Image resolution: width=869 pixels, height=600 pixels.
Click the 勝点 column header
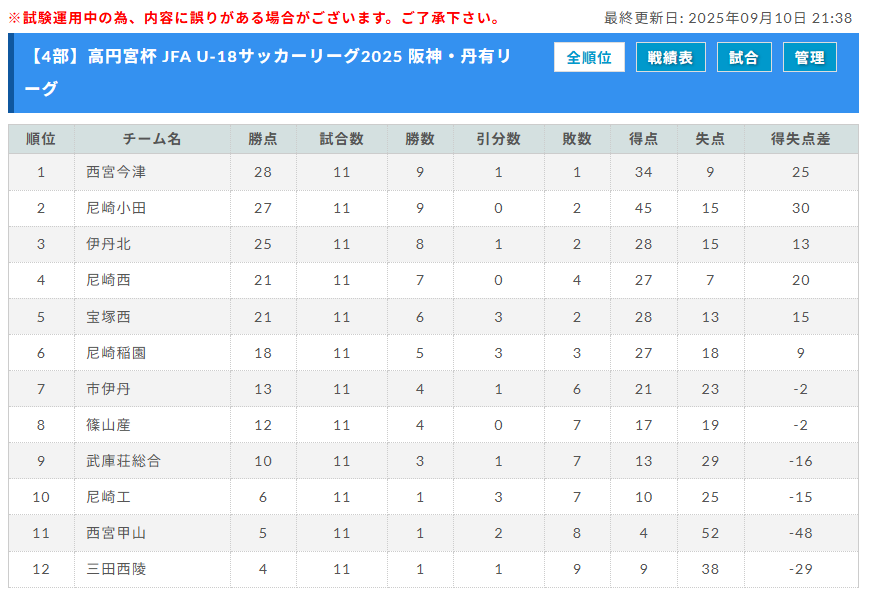point(263,139)
